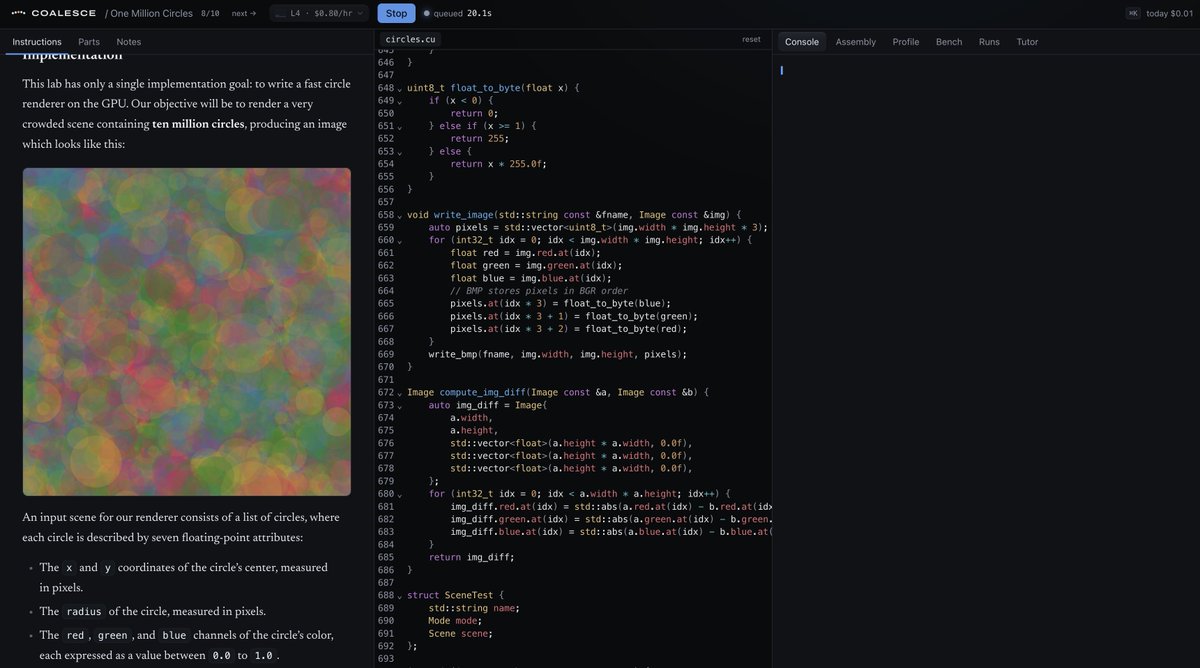
Task: Open the Bench tab
Action: pyautogui.click(x=949, y=42)
